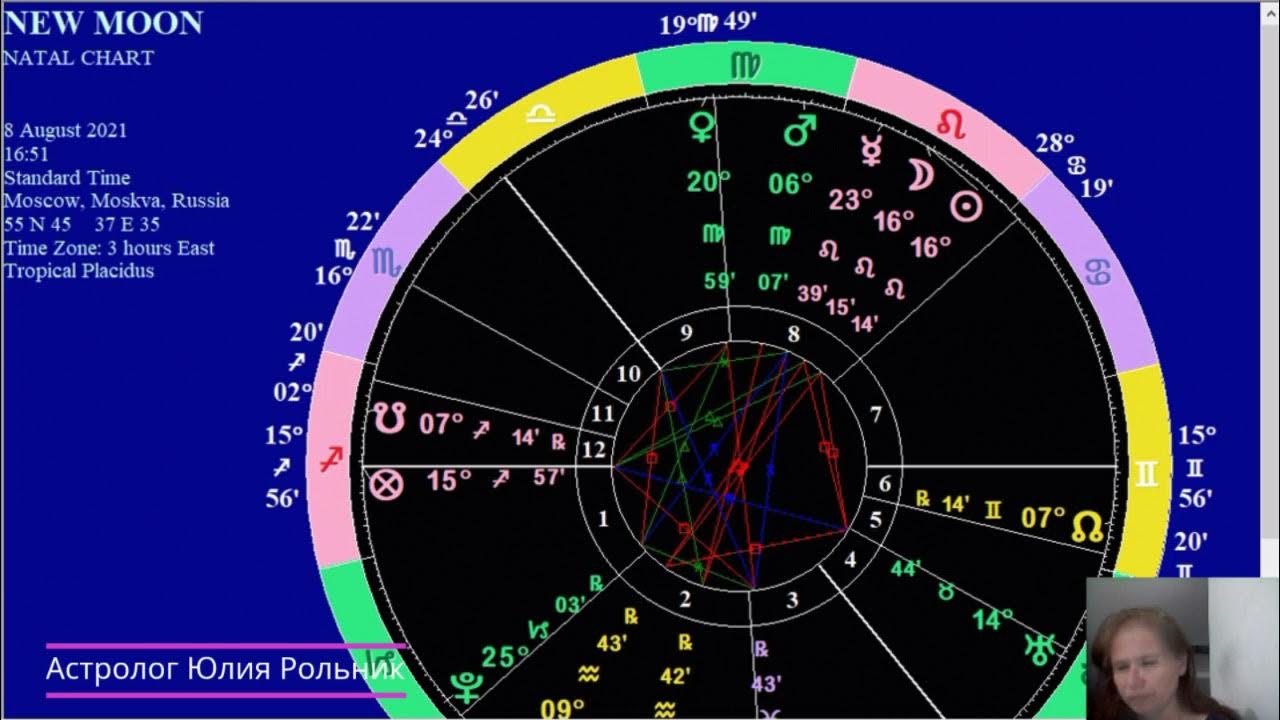Click the retrograde symbol beside North Node
The height and width of the screenshot is (720, 1280).
coord(923,496)
